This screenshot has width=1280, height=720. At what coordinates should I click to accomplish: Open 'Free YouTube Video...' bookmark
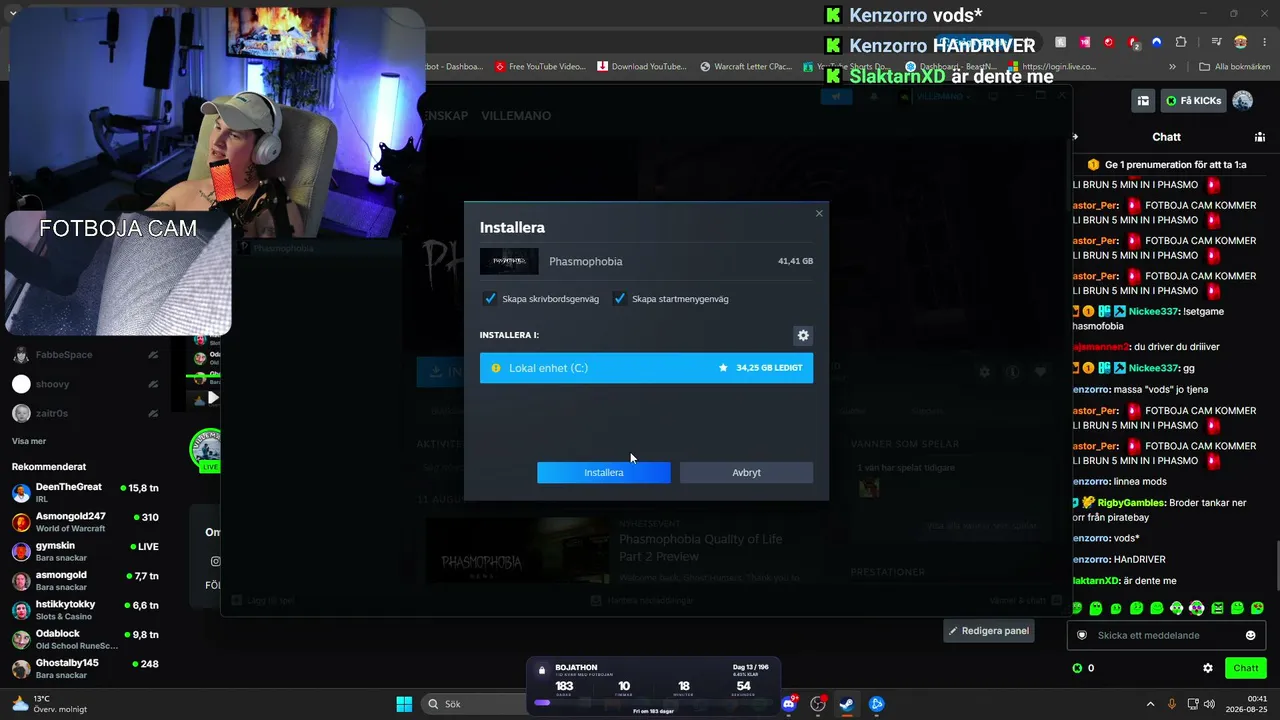[540, 67]
